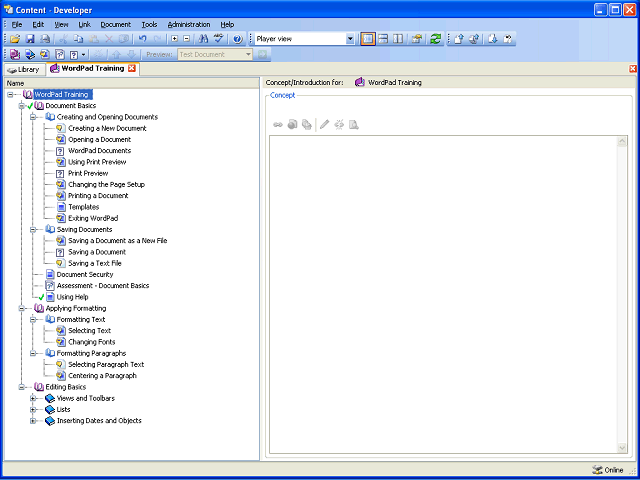This screenshot has height=480, width=640.
Task: Click the Cancel Check Out icon
Action: [507, 39]
